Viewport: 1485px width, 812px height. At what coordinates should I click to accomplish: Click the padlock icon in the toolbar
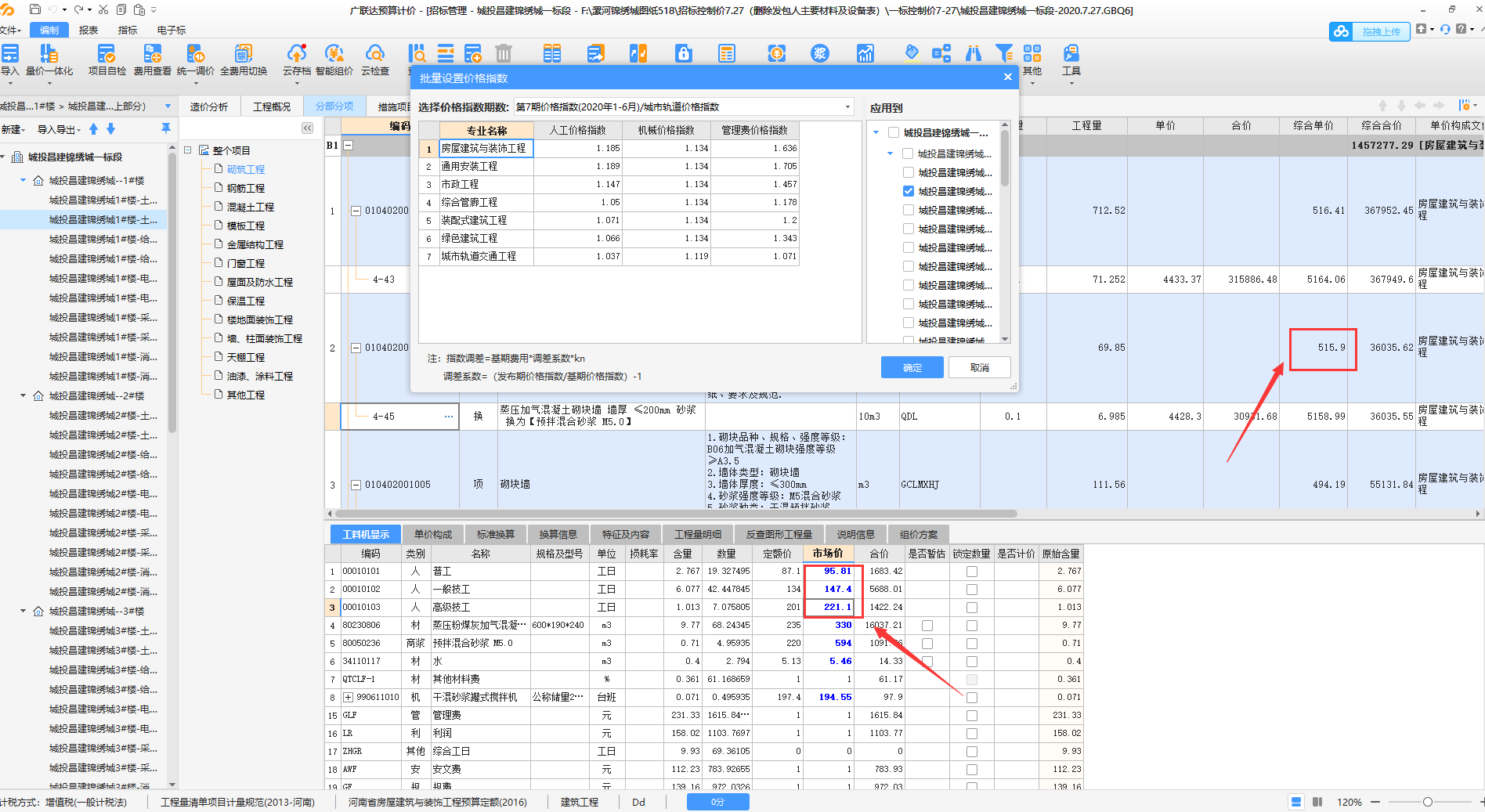tap(684, 53)
